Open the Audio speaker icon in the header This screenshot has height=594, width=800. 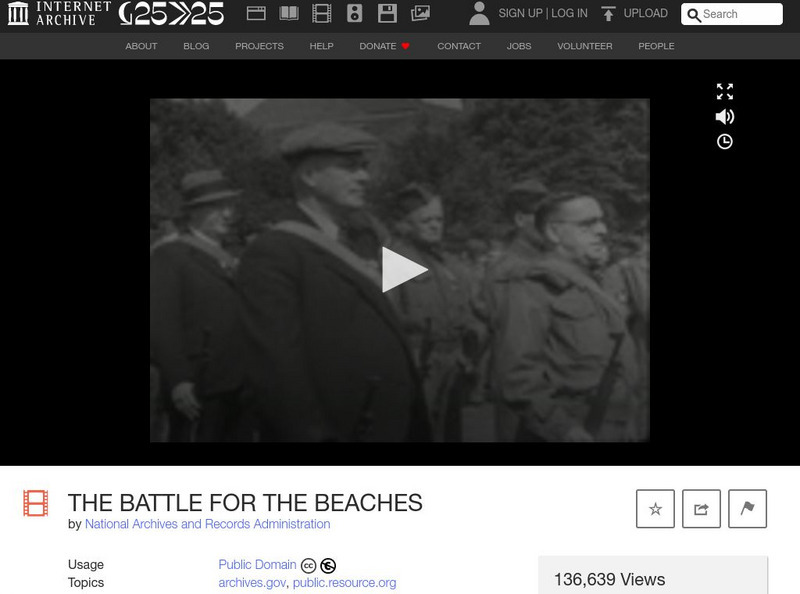[354, 13]
